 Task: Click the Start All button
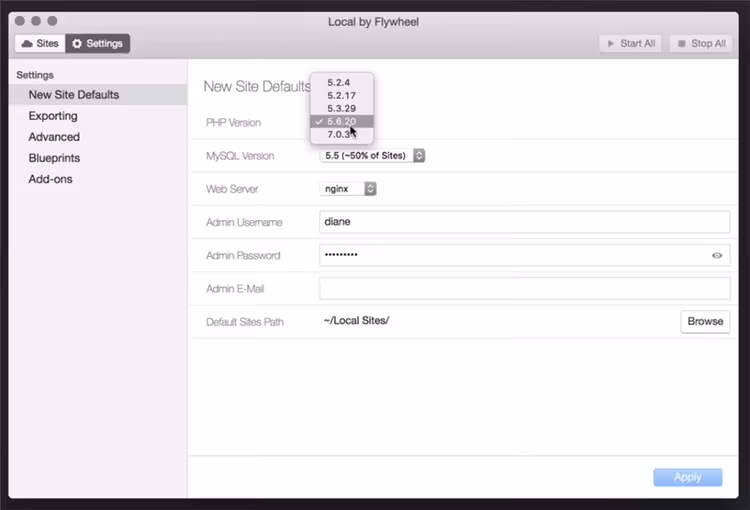pos(630,44)
